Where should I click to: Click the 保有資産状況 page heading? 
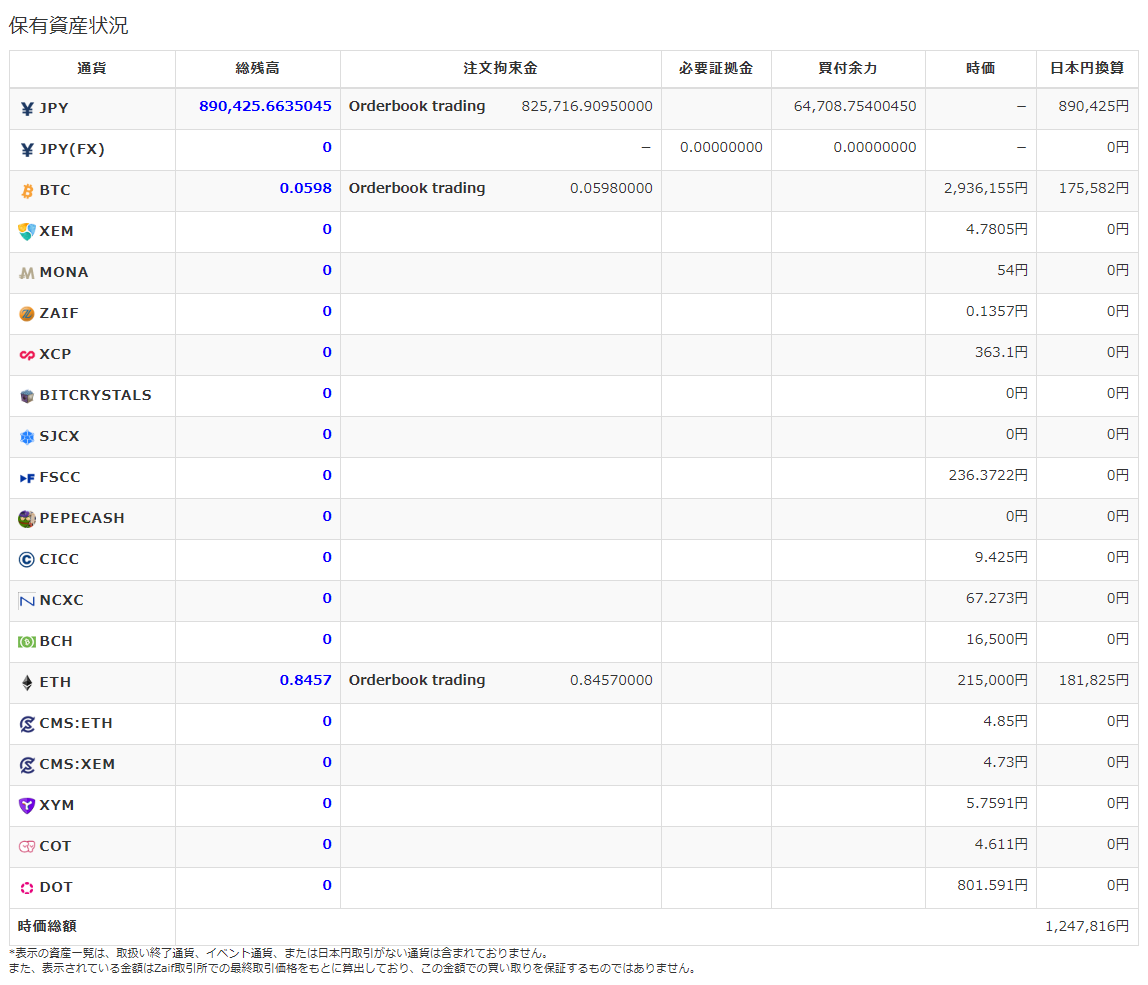click(x=69, y=26)
